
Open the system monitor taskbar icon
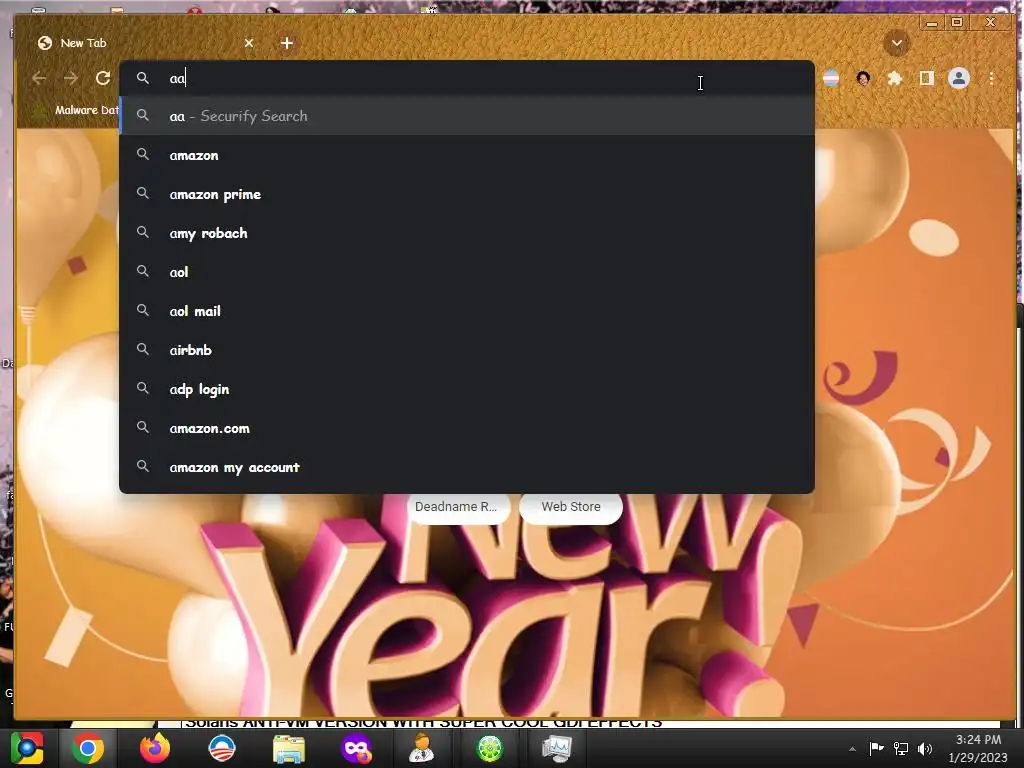556,748
